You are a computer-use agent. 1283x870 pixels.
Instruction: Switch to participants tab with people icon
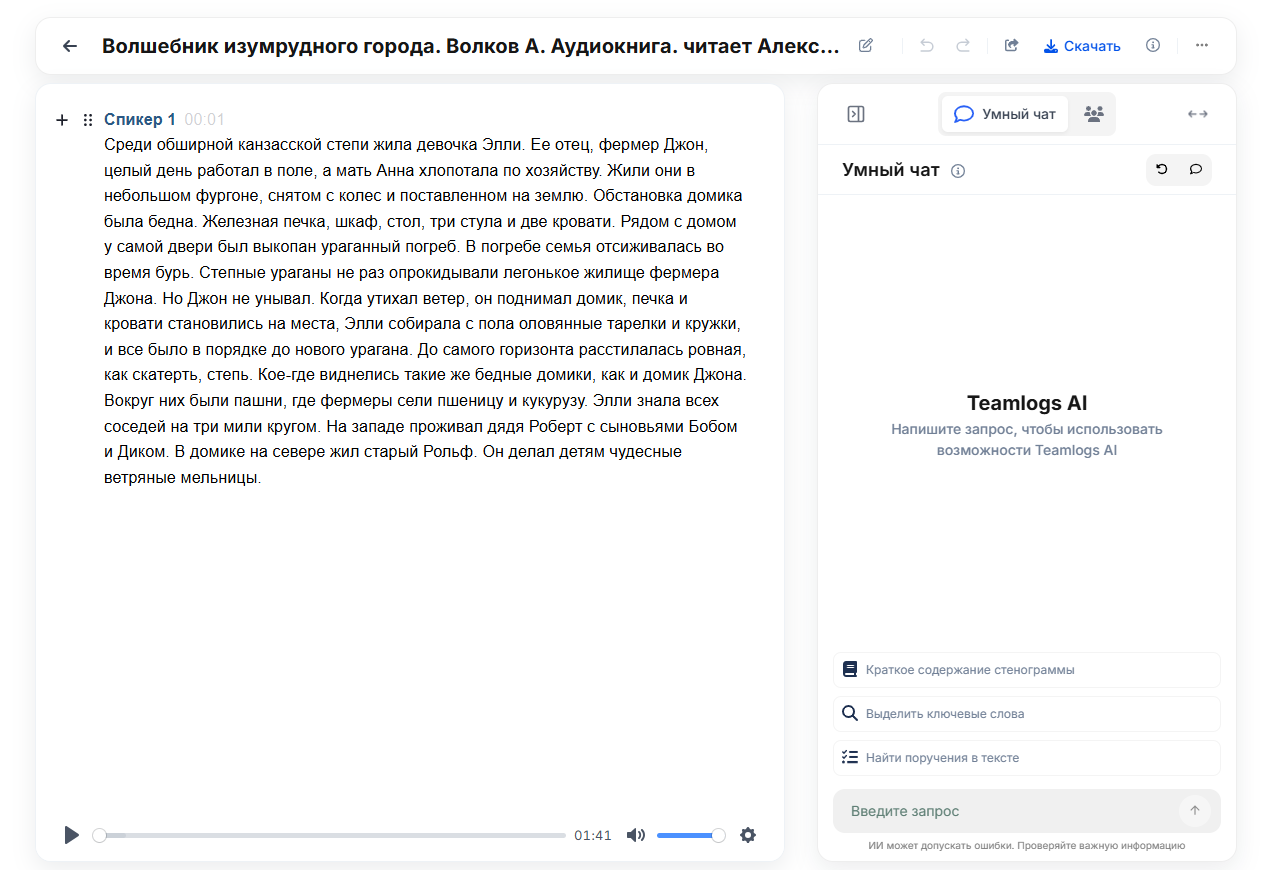tap(1092, 113)
